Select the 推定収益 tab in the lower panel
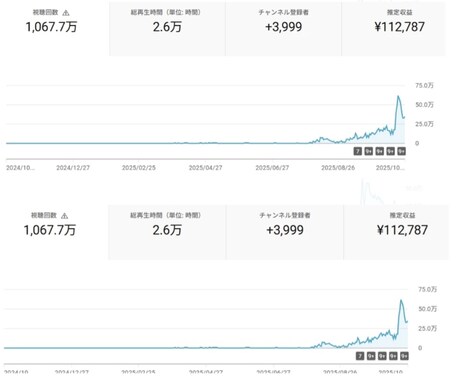Viewport: 460px width, 380px height. coord(396,232)
